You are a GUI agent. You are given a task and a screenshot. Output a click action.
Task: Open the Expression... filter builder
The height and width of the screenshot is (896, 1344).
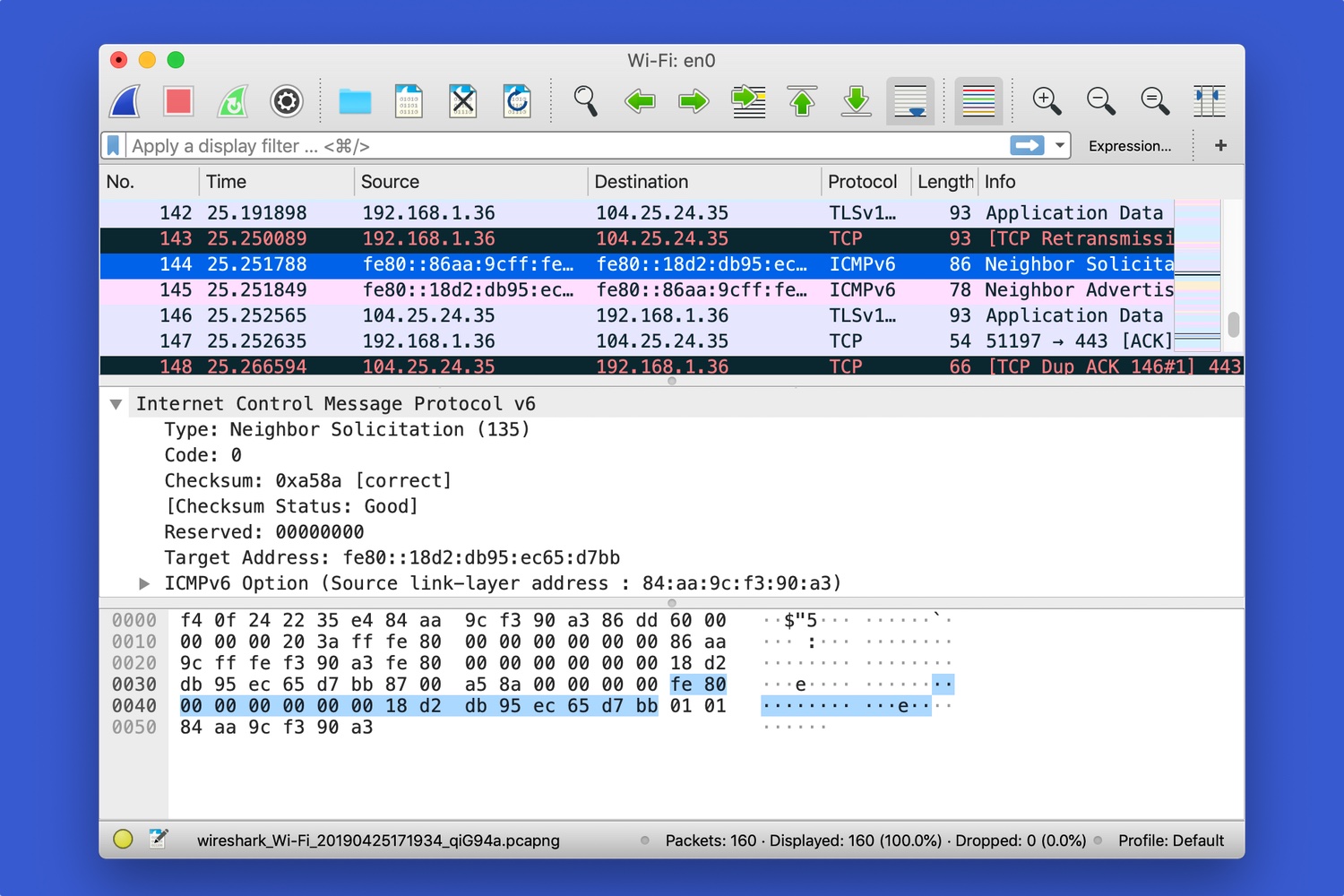(x=1130, y=146)
